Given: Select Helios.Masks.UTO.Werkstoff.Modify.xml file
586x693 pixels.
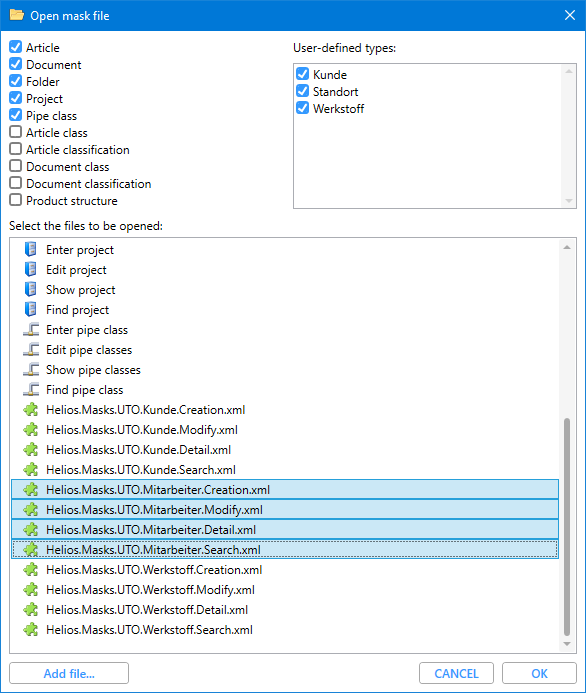Looking at the screenshot, I should [285, 590].
